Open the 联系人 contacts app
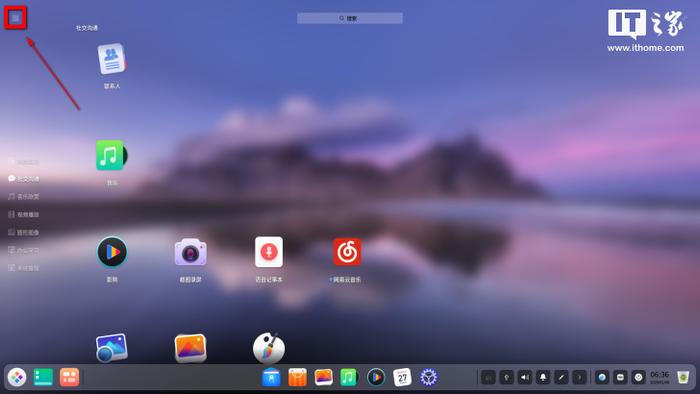The height and width of the screenshot is (394, 700). tap(112, 59)
